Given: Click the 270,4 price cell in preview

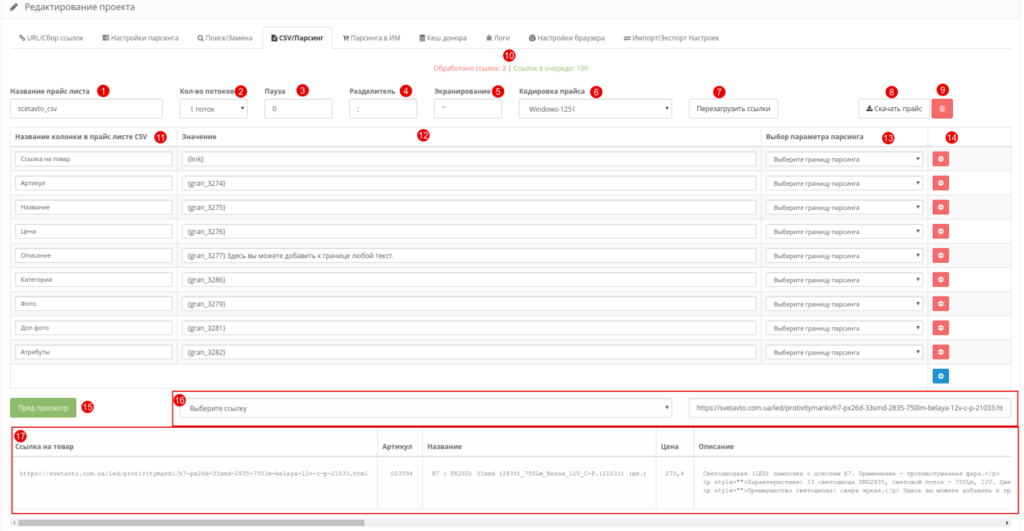Looking at the screenshot, I should point(675,474).
